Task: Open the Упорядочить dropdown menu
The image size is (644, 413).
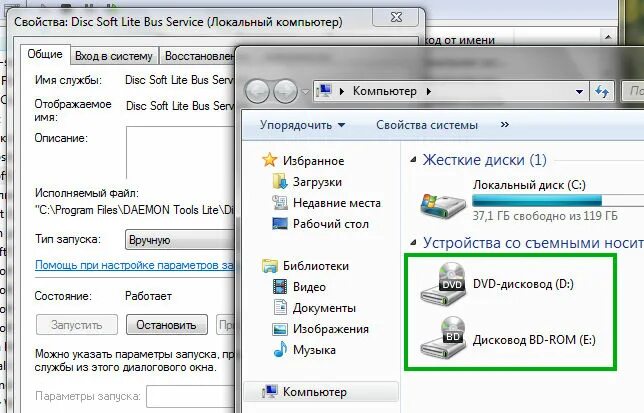Action: 302,125
